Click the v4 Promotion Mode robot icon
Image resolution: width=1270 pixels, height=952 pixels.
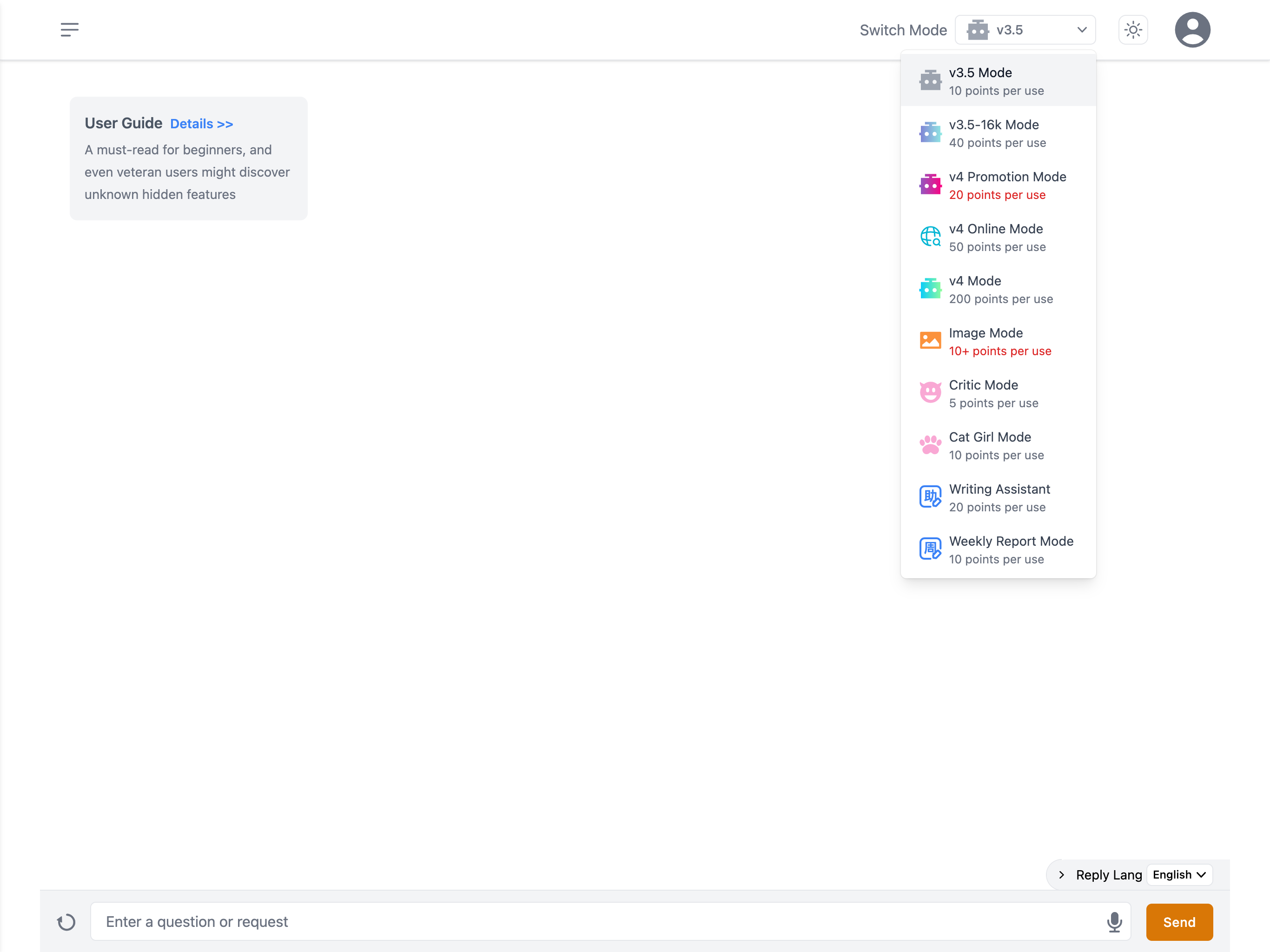[930, 185]
